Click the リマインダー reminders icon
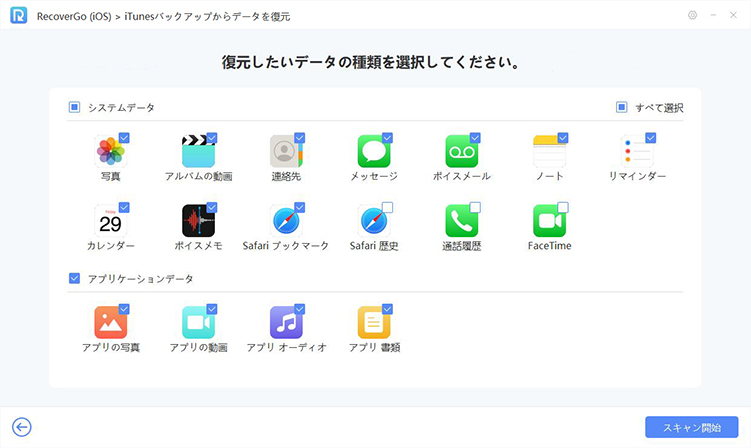Screen dimensions: 751x448 coord(637,151)
